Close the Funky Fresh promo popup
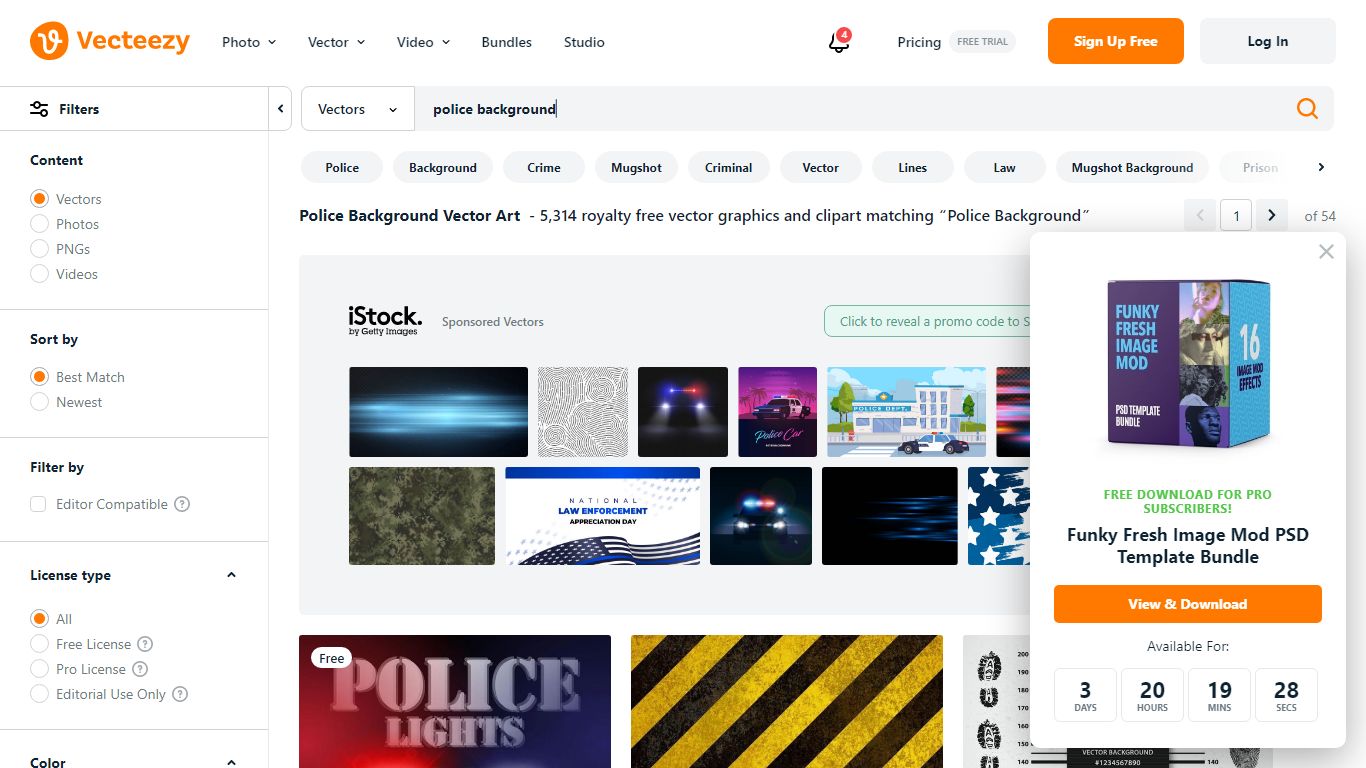The height and width of the screenshot is (768, 1366). pos(1326,252)
